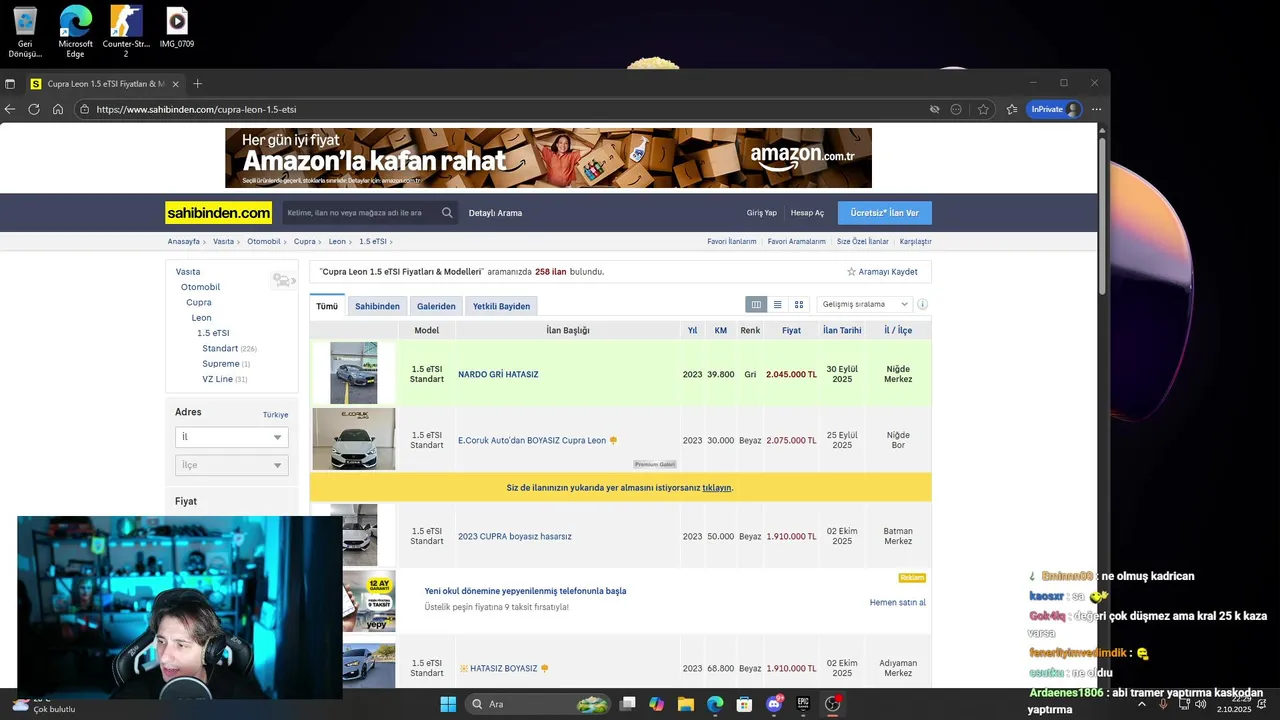Switch to the grid view icon

click(x=798, y=305)
